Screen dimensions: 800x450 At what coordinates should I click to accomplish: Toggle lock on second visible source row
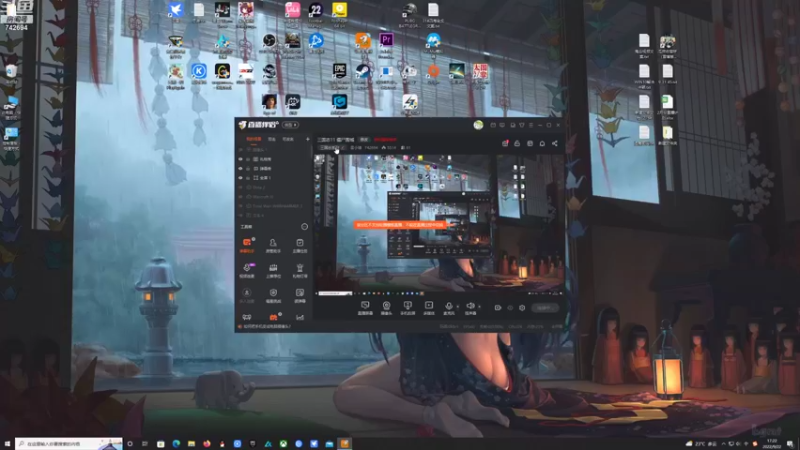(248, 168)
